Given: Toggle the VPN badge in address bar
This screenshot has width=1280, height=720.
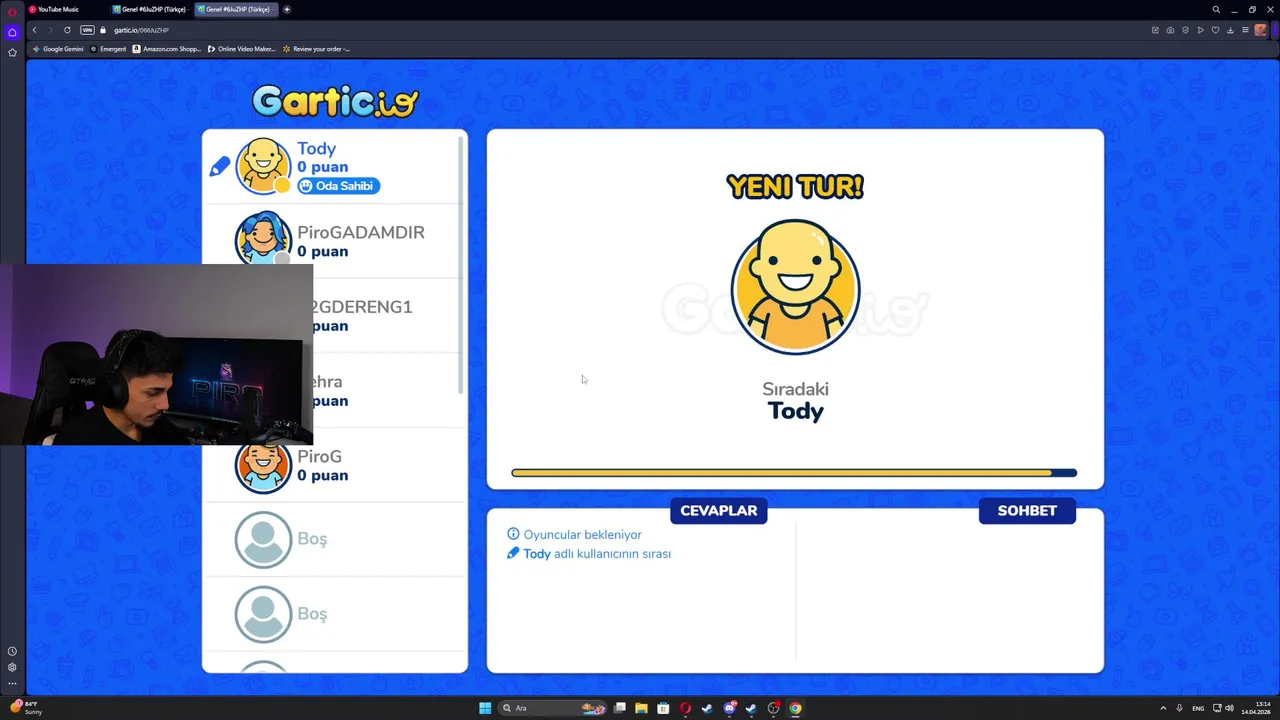Looking at the screenshot, I should [87, 30].
